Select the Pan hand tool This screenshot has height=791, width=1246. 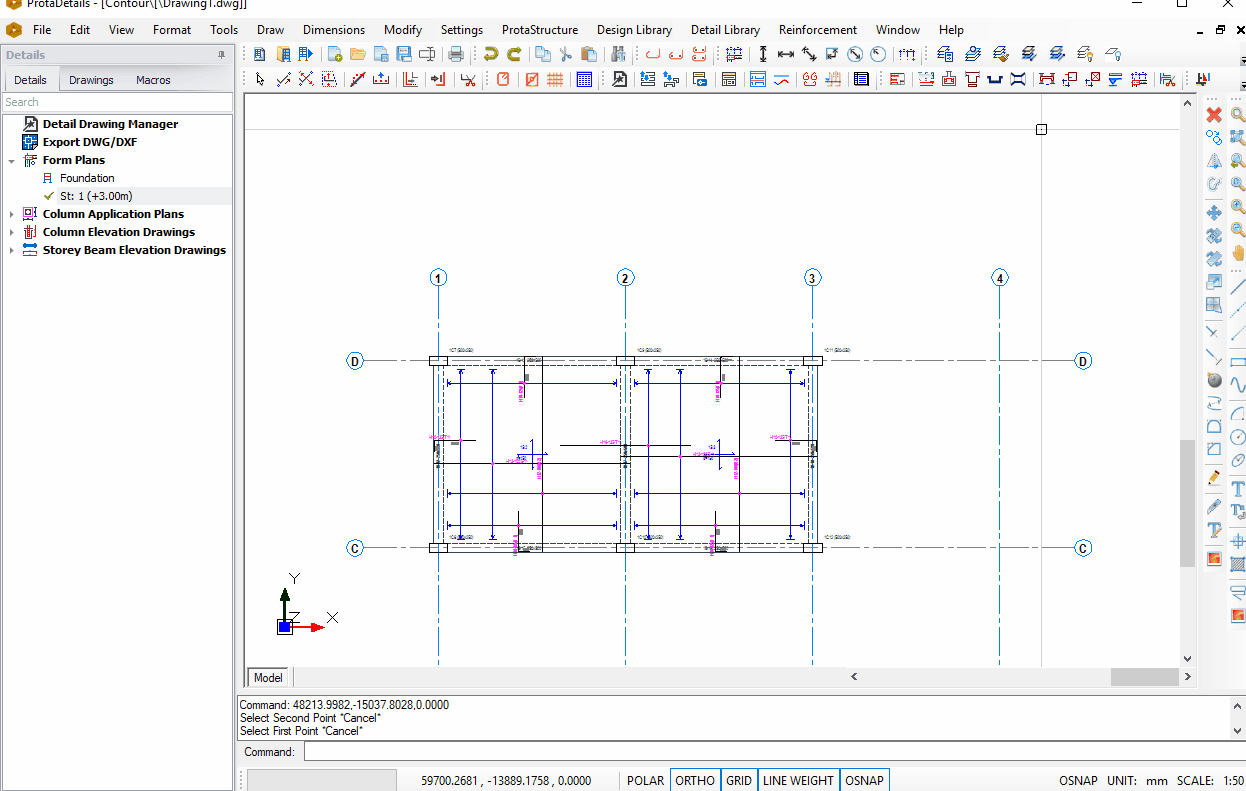pos(1238,252)
